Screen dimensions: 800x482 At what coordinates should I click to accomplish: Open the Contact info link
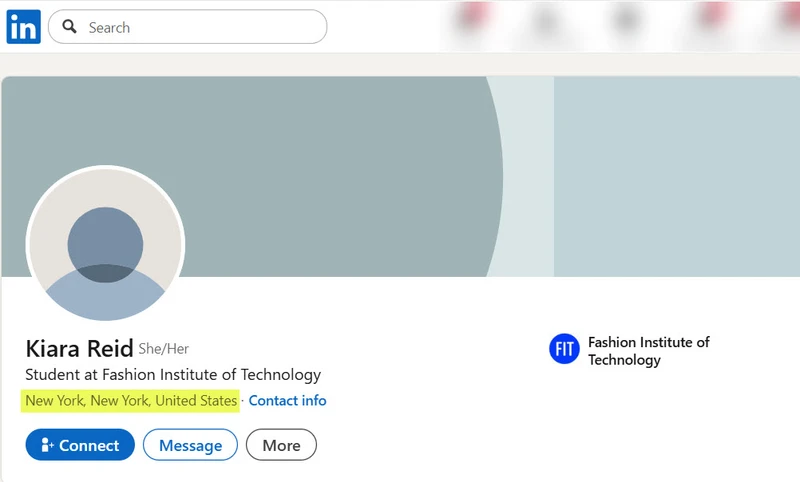[x=287, y=401]
